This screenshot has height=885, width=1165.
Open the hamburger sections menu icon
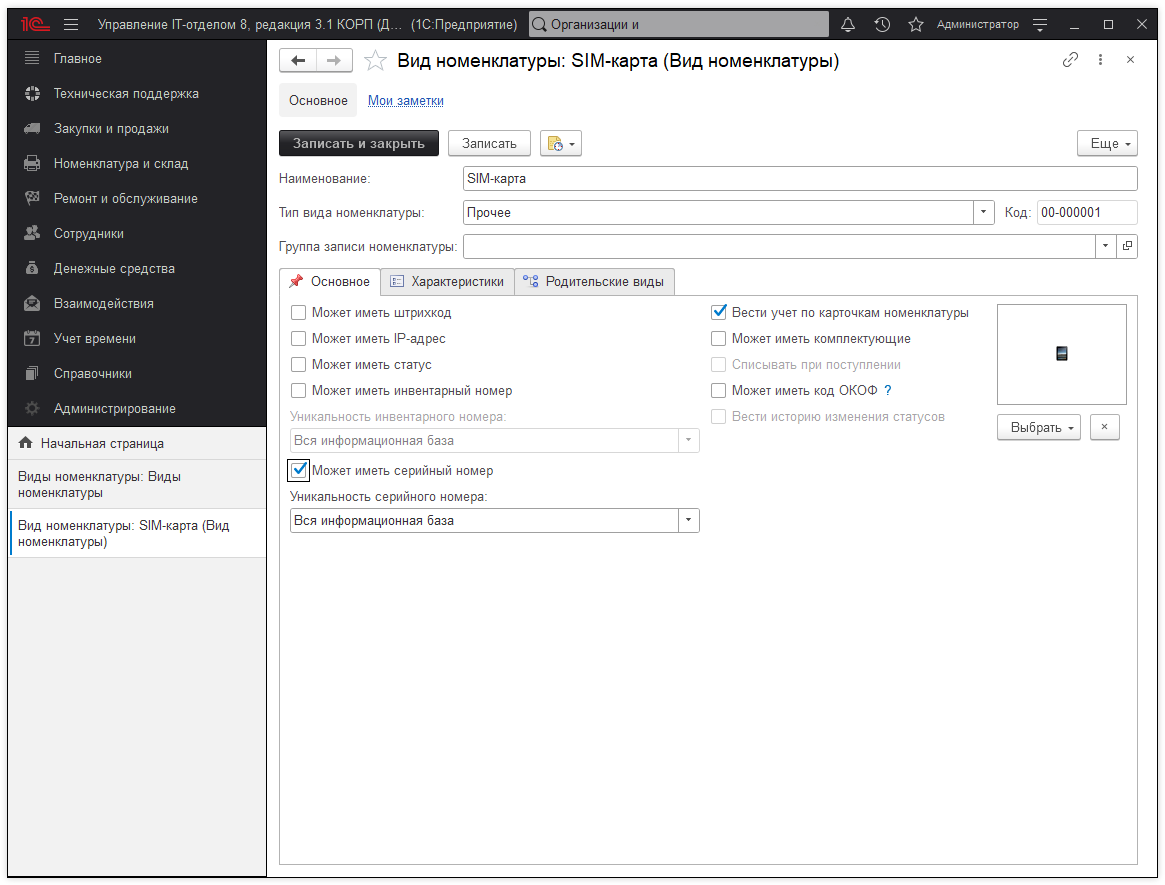point(70,24)
